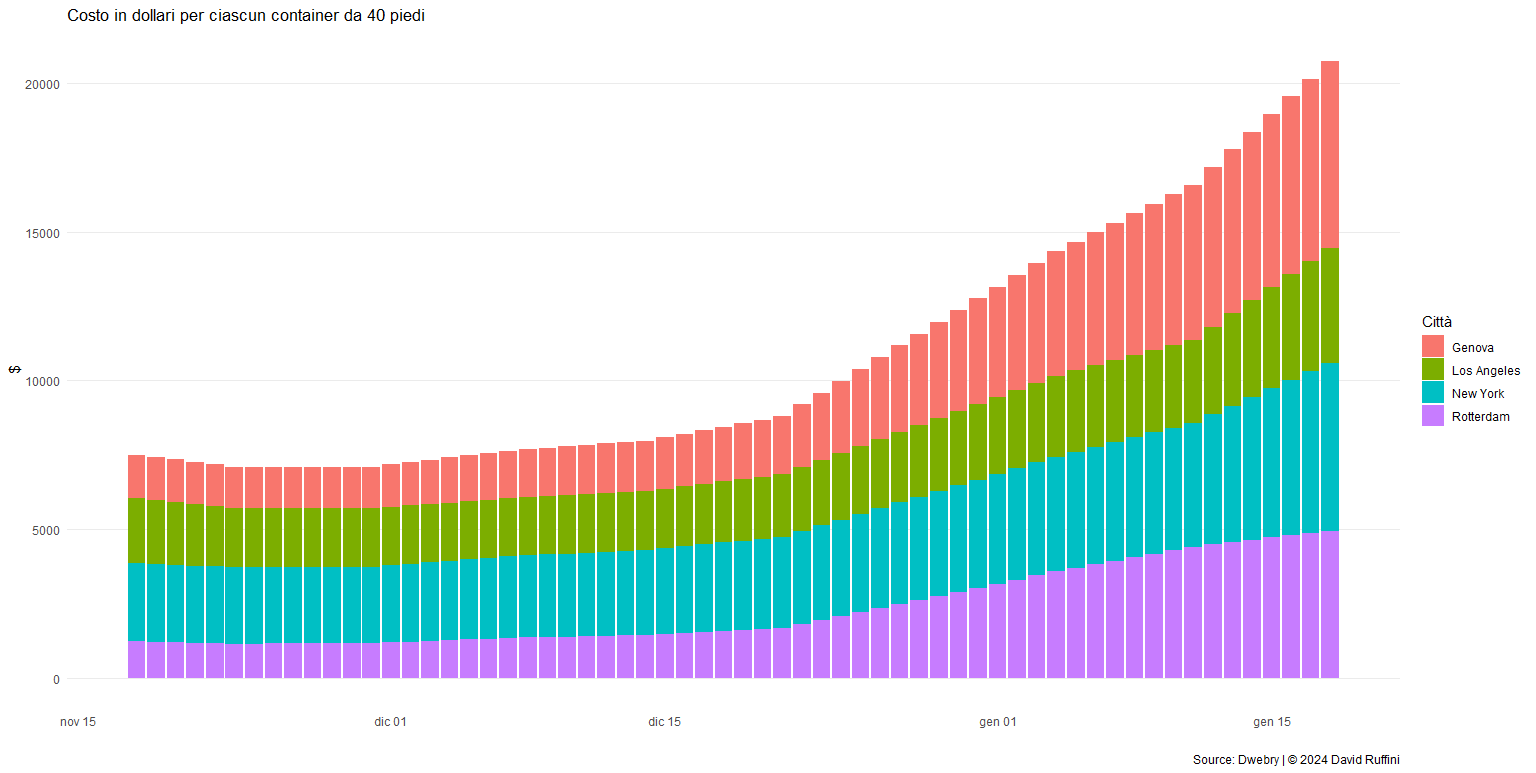Click the Los Angeles legend text label
The height and width of the screenshot is (773, 1536).
1485,371
